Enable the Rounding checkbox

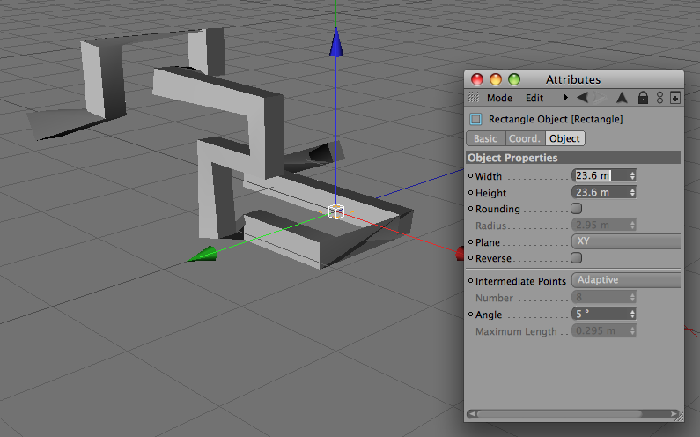pyautogui.click(x=576, y=208)
